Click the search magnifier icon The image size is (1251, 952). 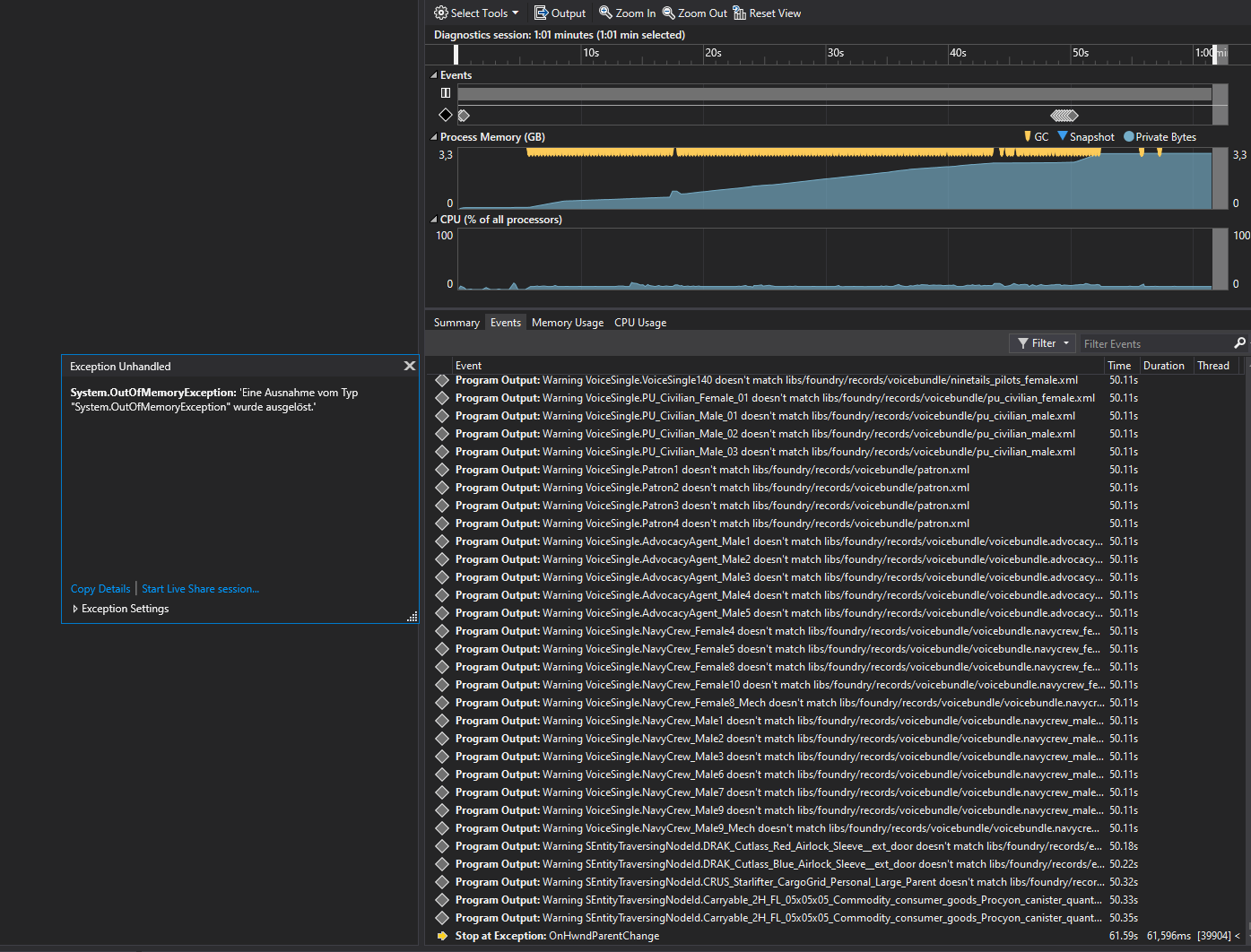1239,343
